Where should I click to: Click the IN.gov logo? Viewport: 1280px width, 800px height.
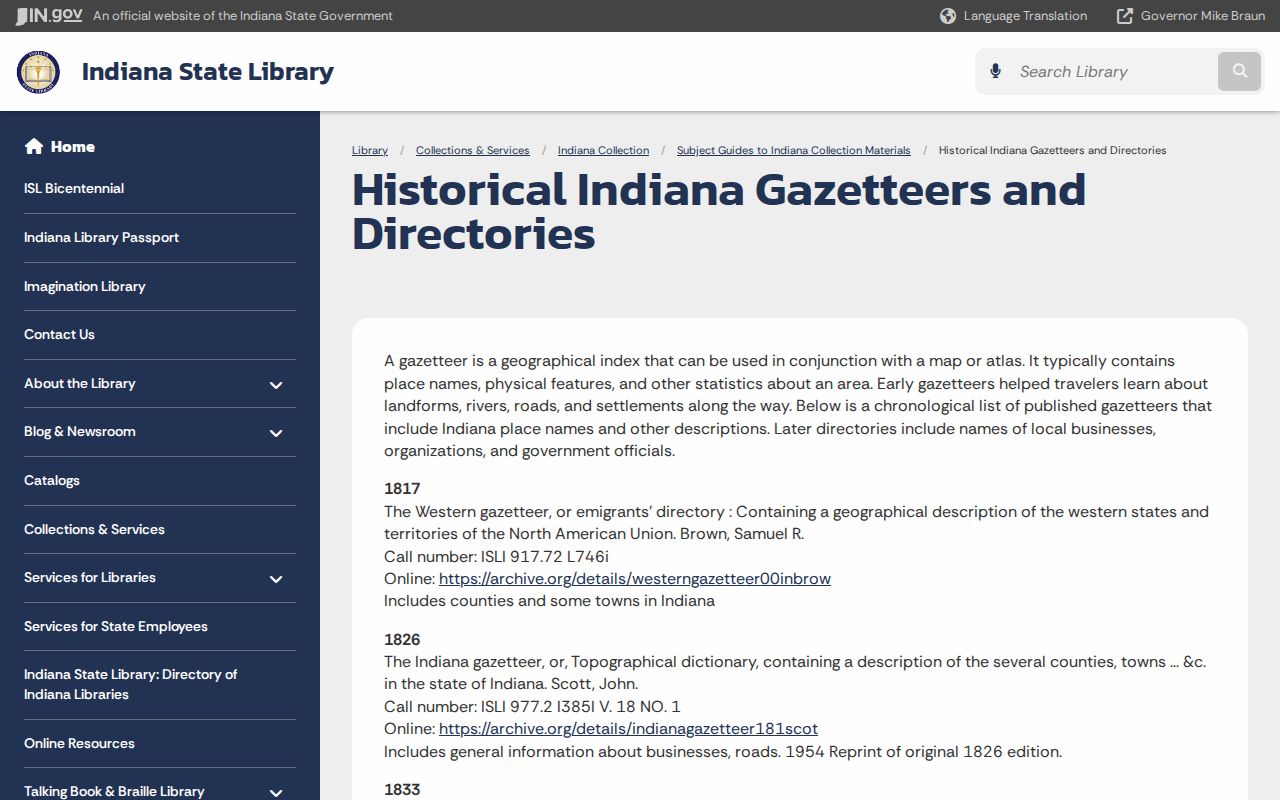(49, 15)
